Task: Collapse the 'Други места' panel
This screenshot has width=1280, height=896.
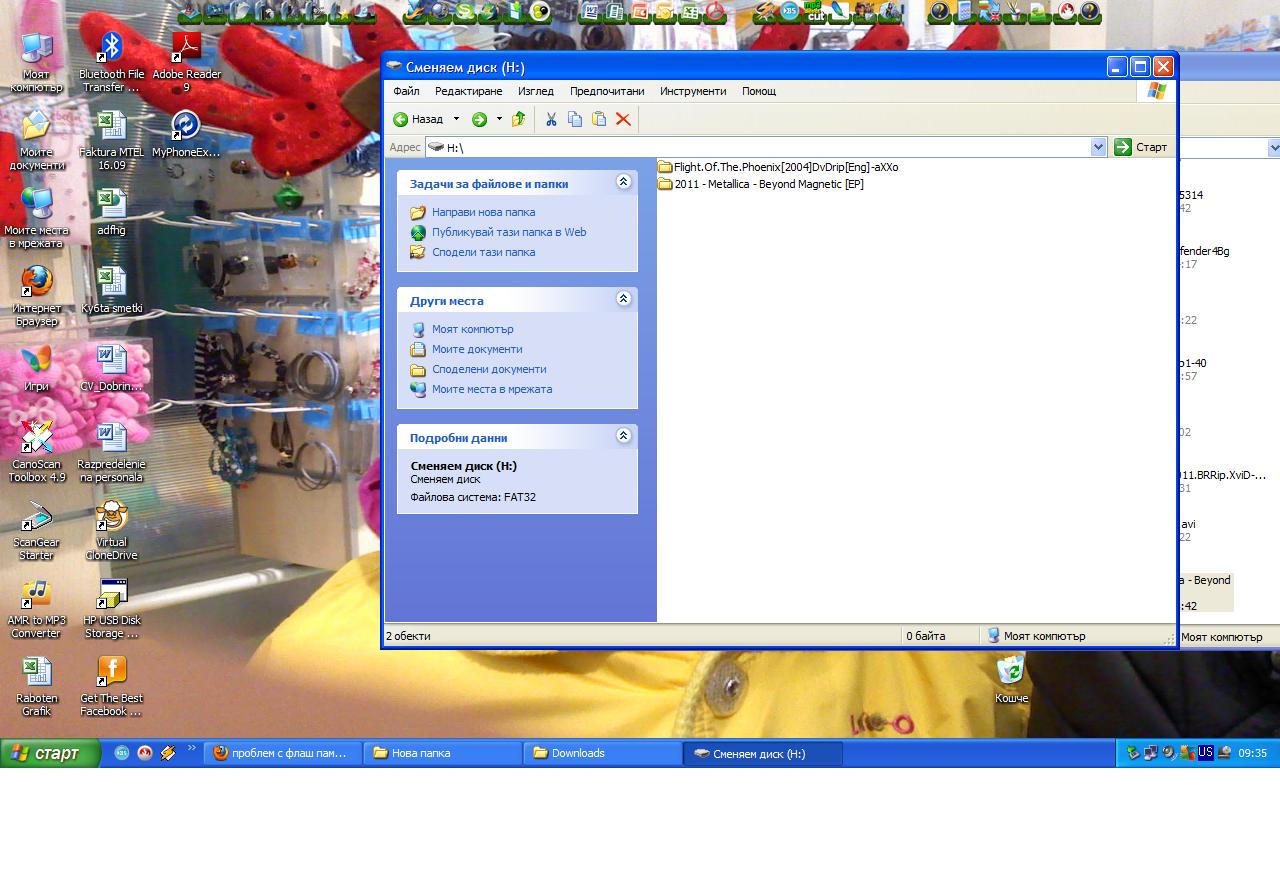Action: 623,299
